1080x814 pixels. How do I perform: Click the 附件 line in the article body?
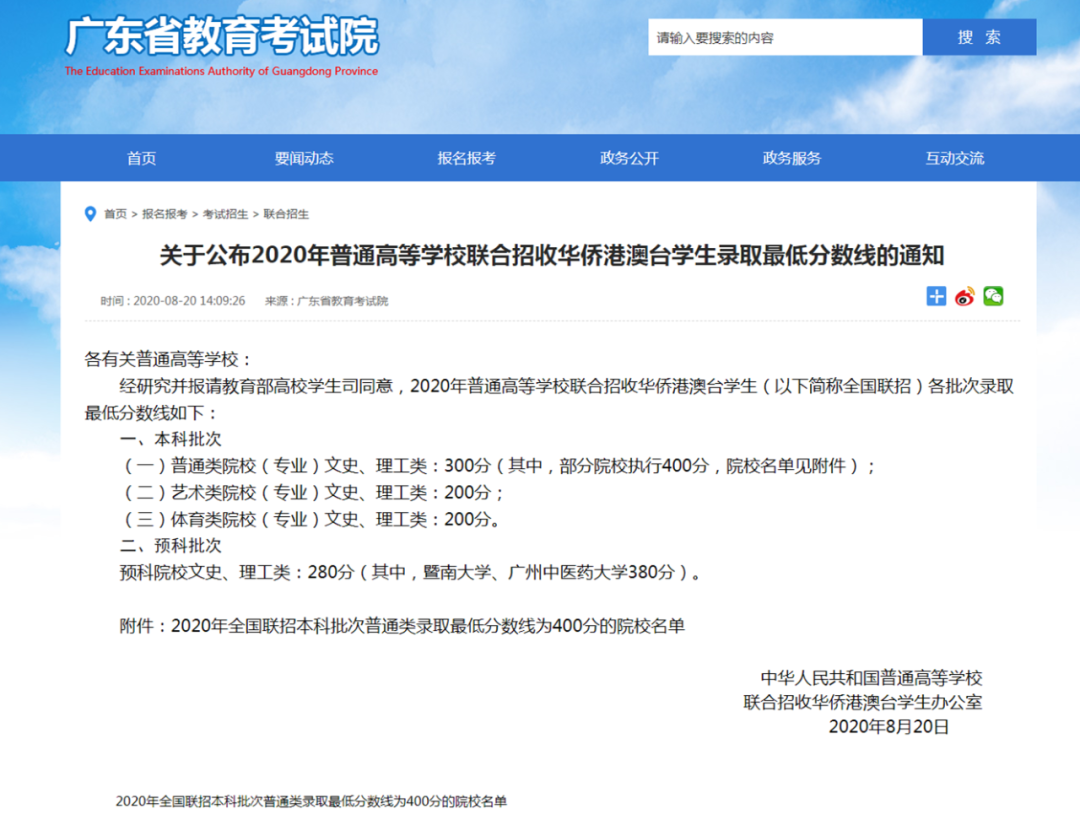pos(402,626)
